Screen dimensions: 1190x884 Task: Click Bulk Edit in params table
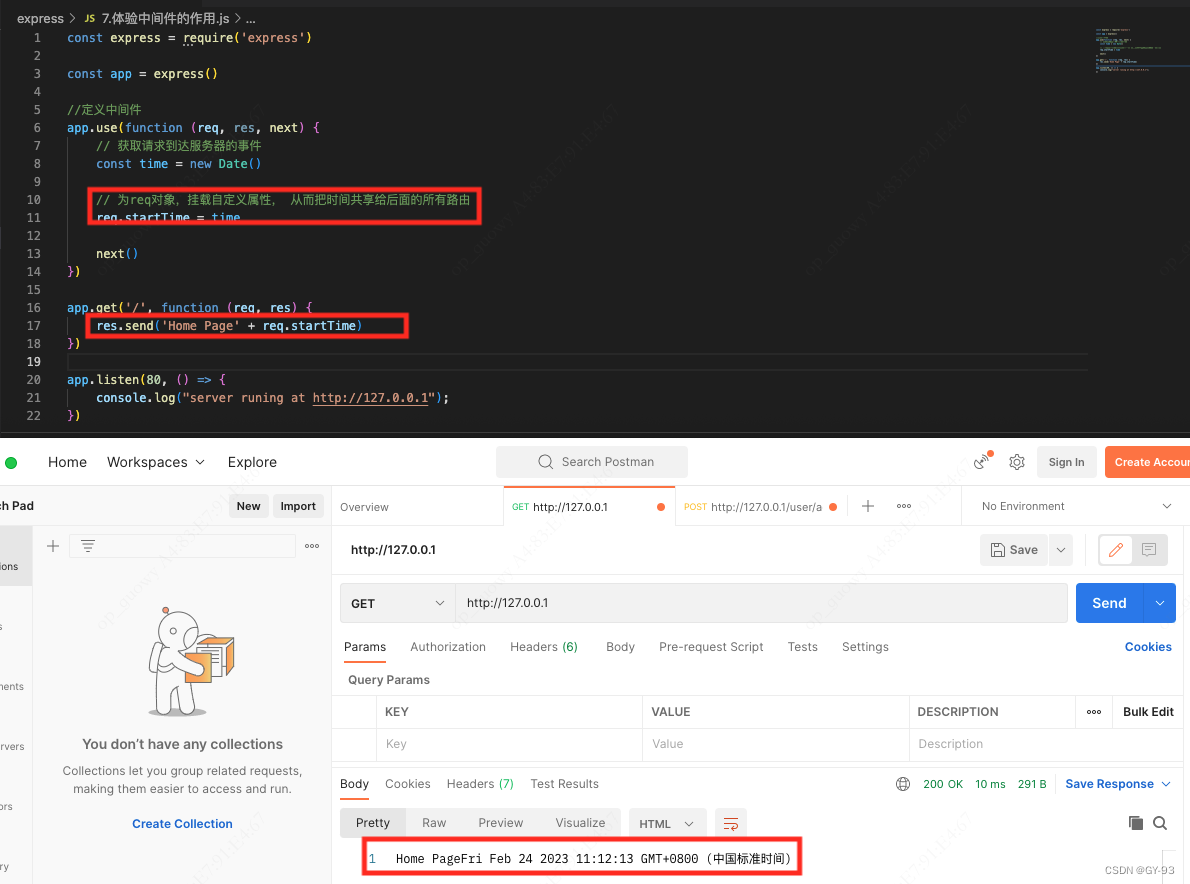(1148, 712)
